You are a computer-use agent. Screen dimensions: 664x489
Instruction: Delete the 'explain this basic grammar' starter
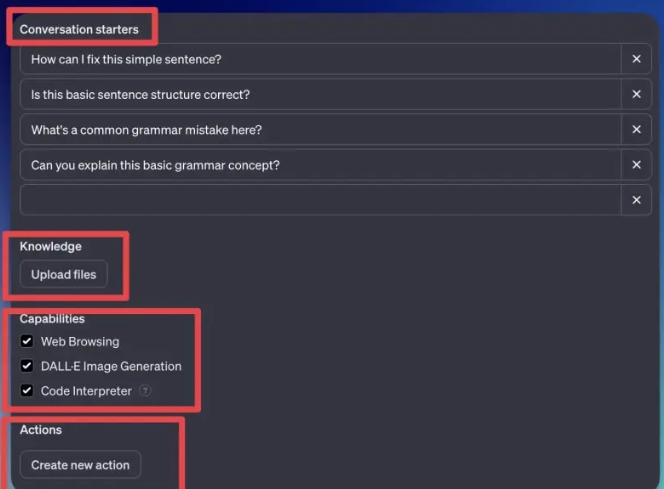636,165
